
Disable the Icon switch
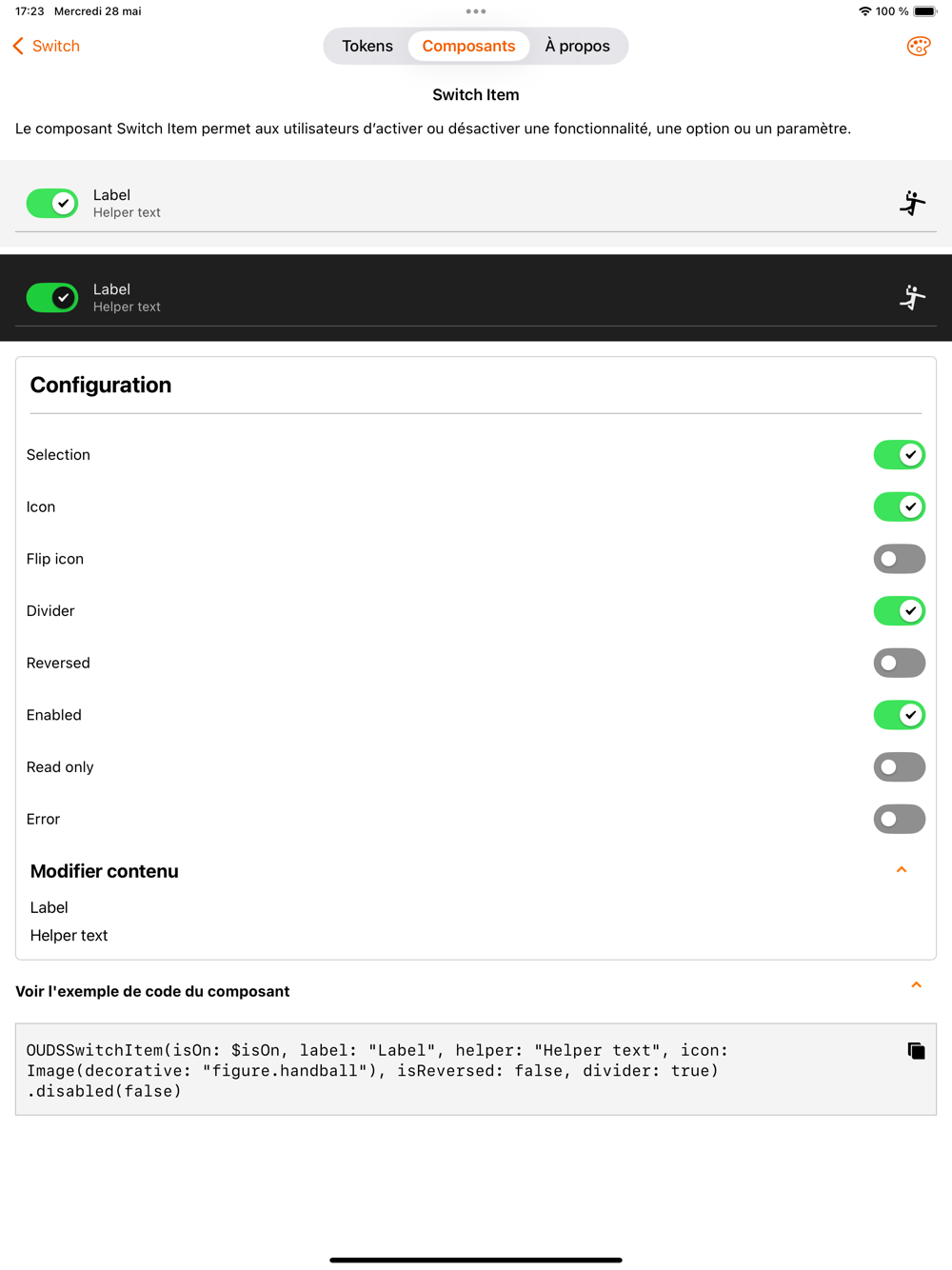[x=900, y=506]
